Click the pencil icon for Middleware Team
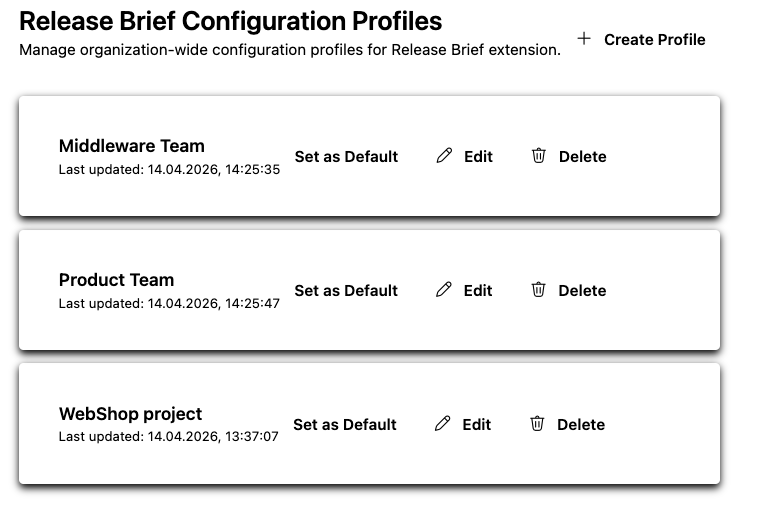This screenshot has height=508, width=775. pos(445,156)
